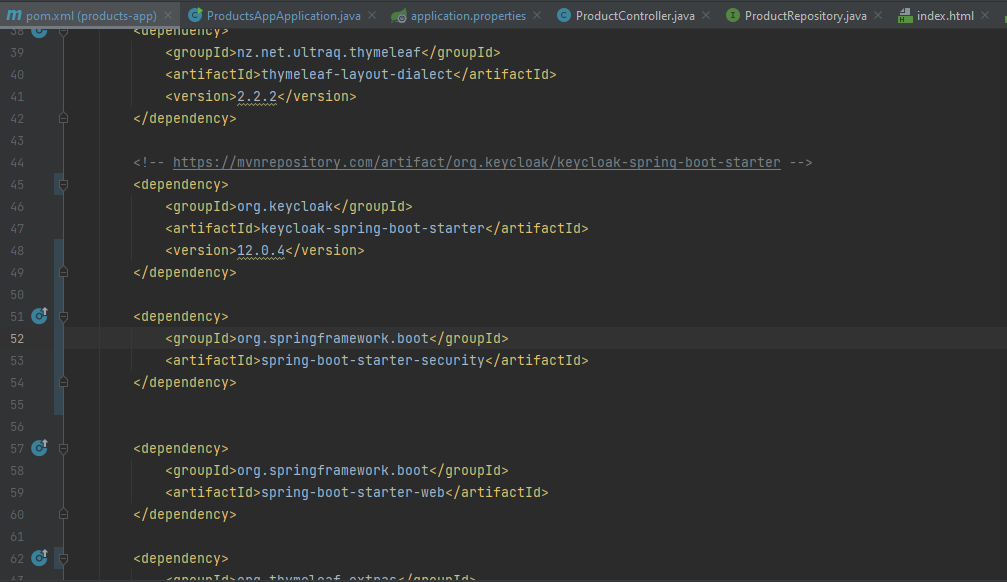This screenshot has height=582, width=1007.
Task: Click the fold end marker on line 54
Action: click(x=64, y=382)
